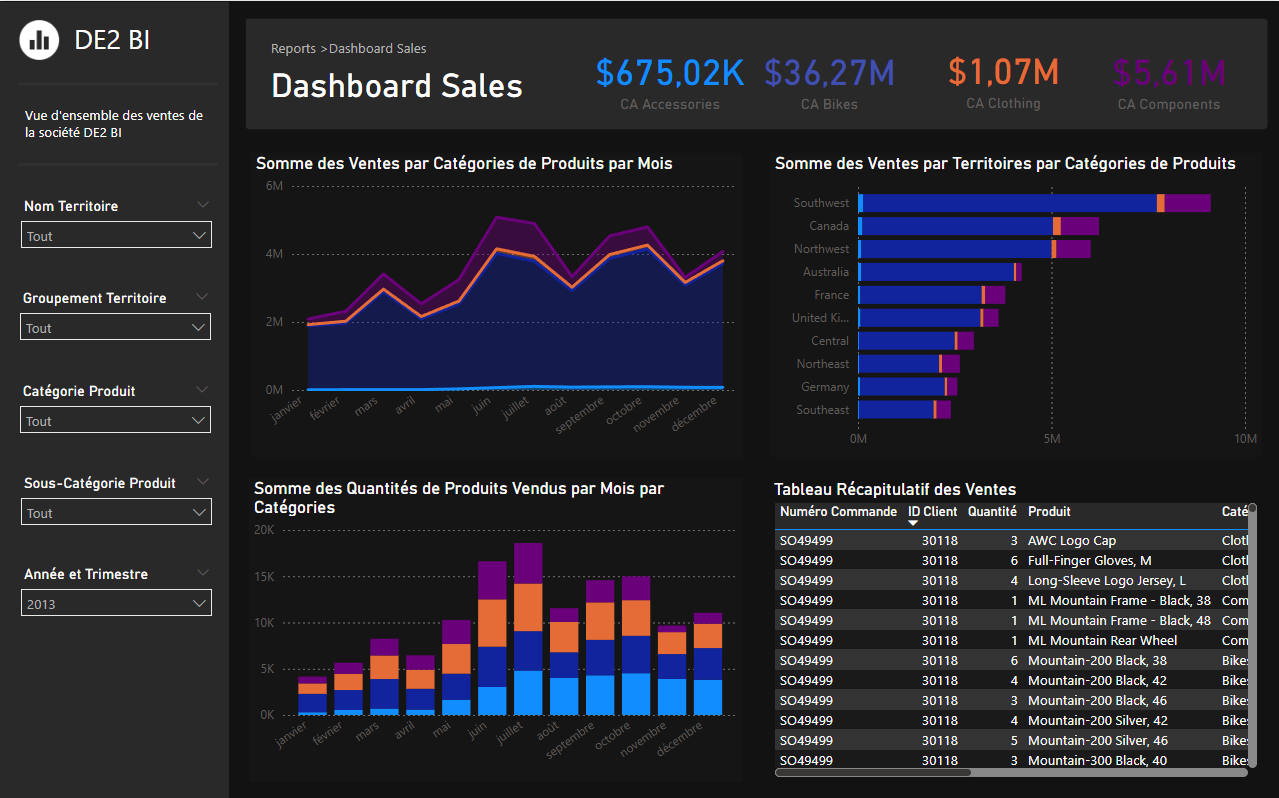This screenshot has width=1279, height=798.
Task: Click the Produit column header
Action: click(x=1049, y=512)
